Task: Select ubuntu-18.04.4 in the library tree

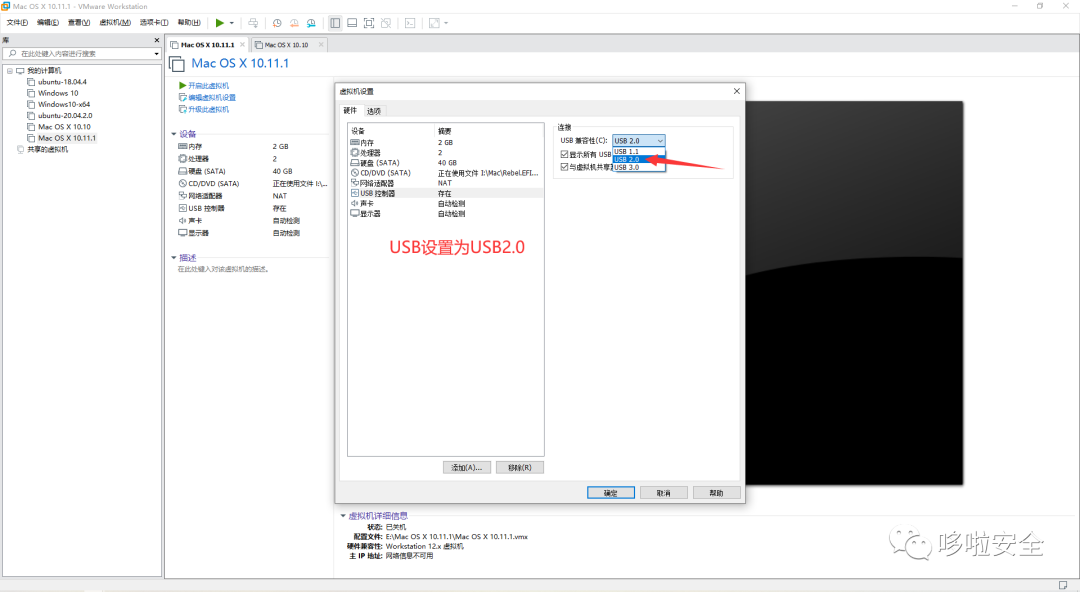Action: click(62, 82)
